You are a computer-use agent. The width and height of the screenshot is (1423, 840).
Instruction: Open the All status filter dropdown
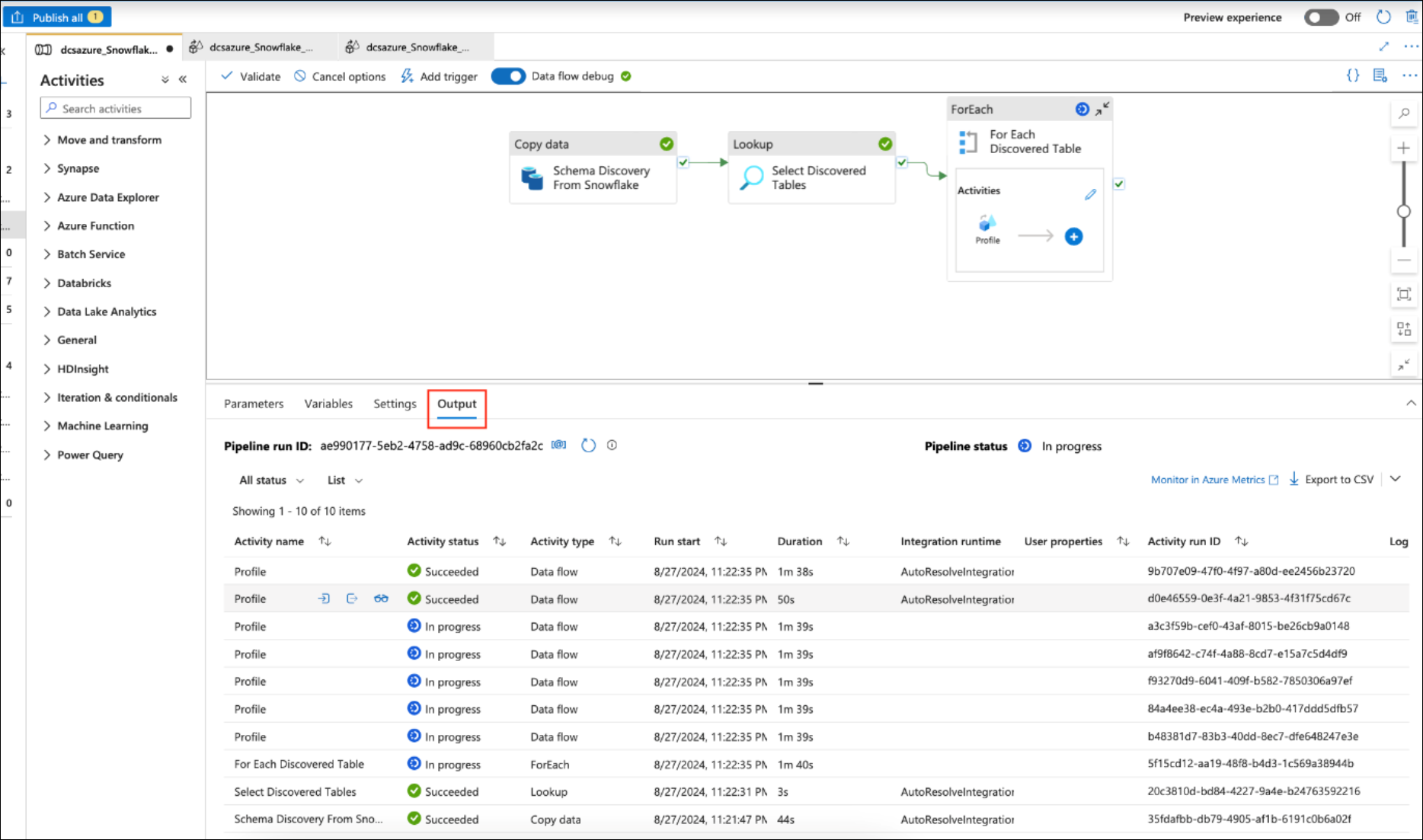point(271,481)
